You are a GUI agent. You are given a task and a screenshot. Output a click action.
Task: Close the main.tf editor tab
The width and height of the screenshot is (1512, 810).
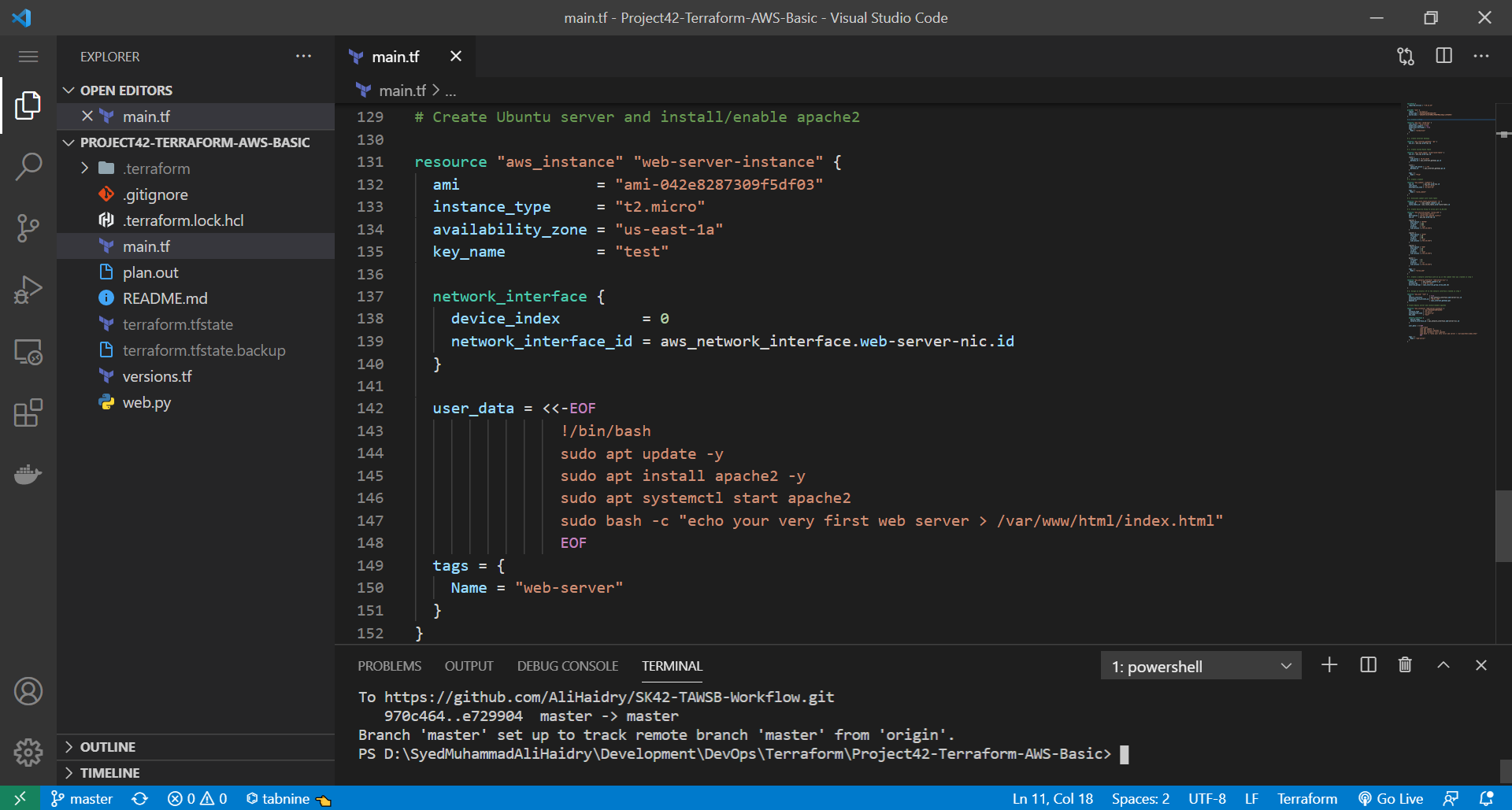coord(456,56)
